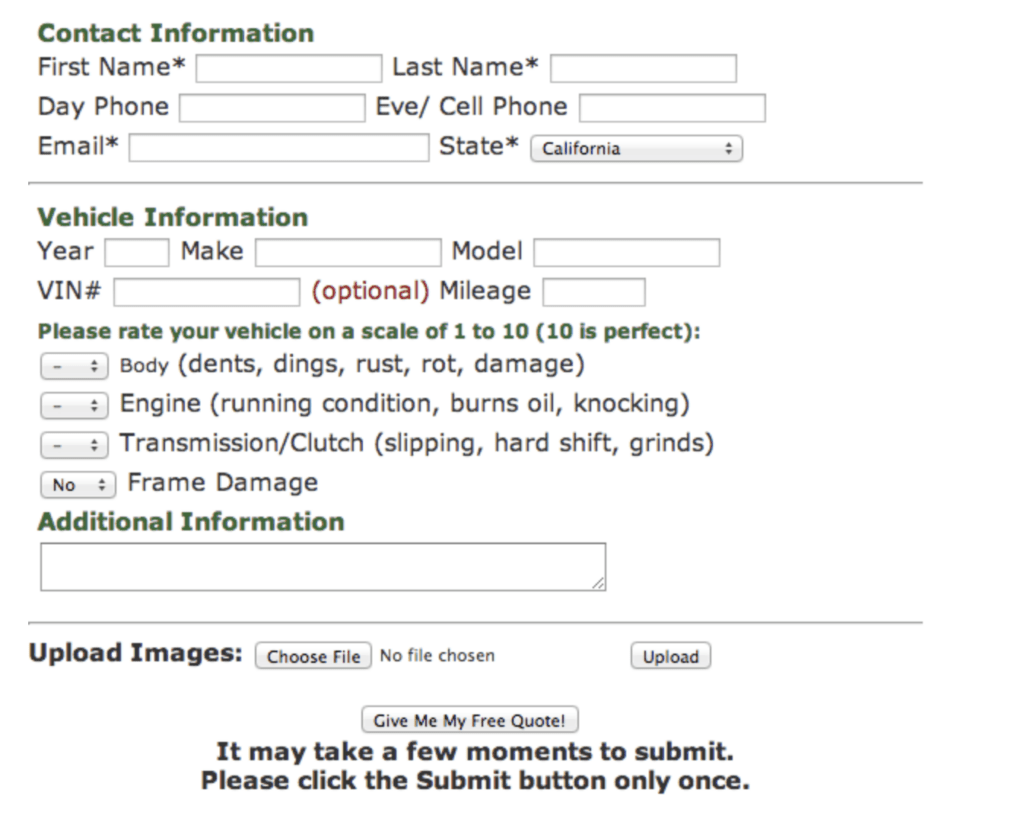1024x831 pixels.
Task: Focus the Make text box
Action: tap(347, 252)
